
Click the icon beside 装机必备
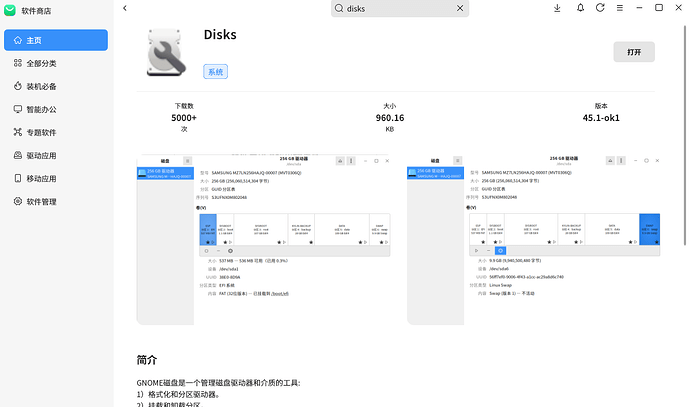coord(18,86)
